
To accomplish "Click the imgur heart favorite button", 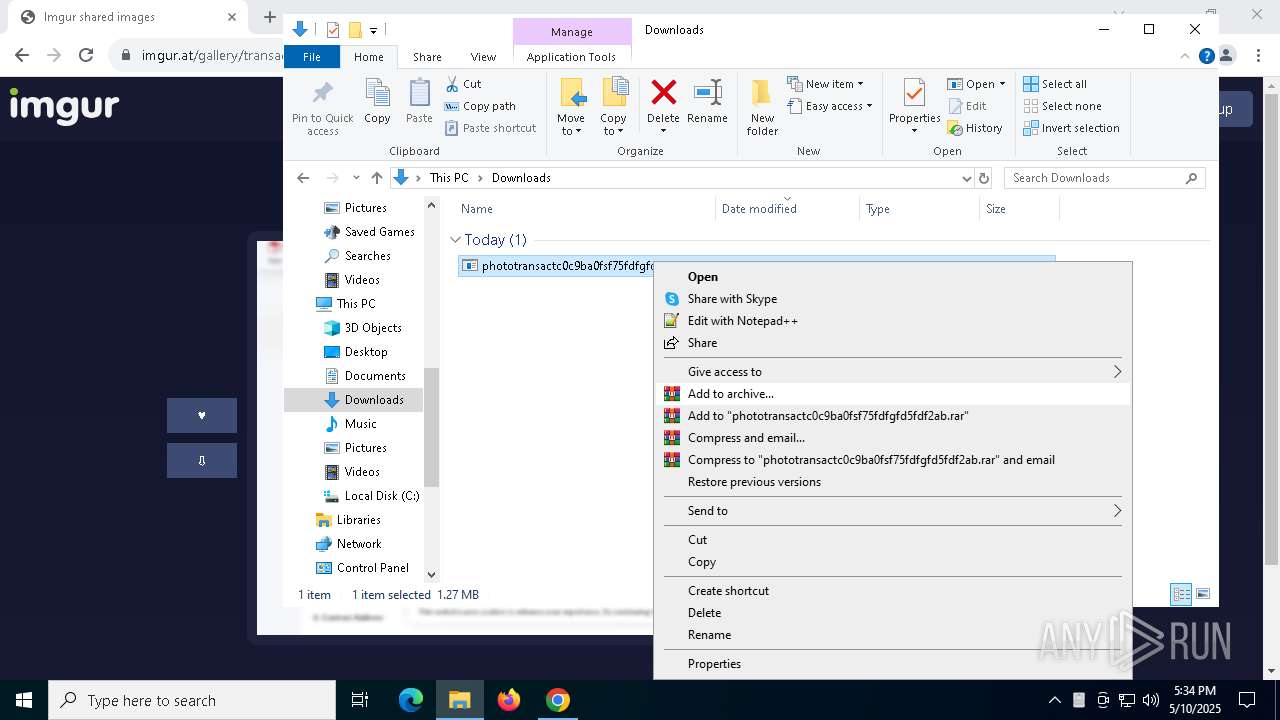I will (x=202, y=415).
